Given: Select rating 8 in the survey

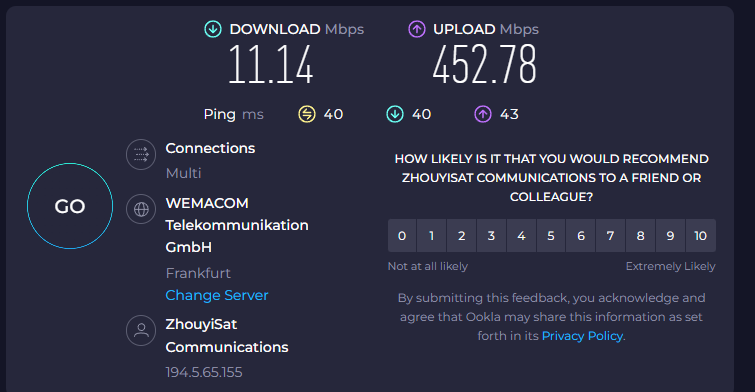Looking at the screenshot, I should pos(640,235).
